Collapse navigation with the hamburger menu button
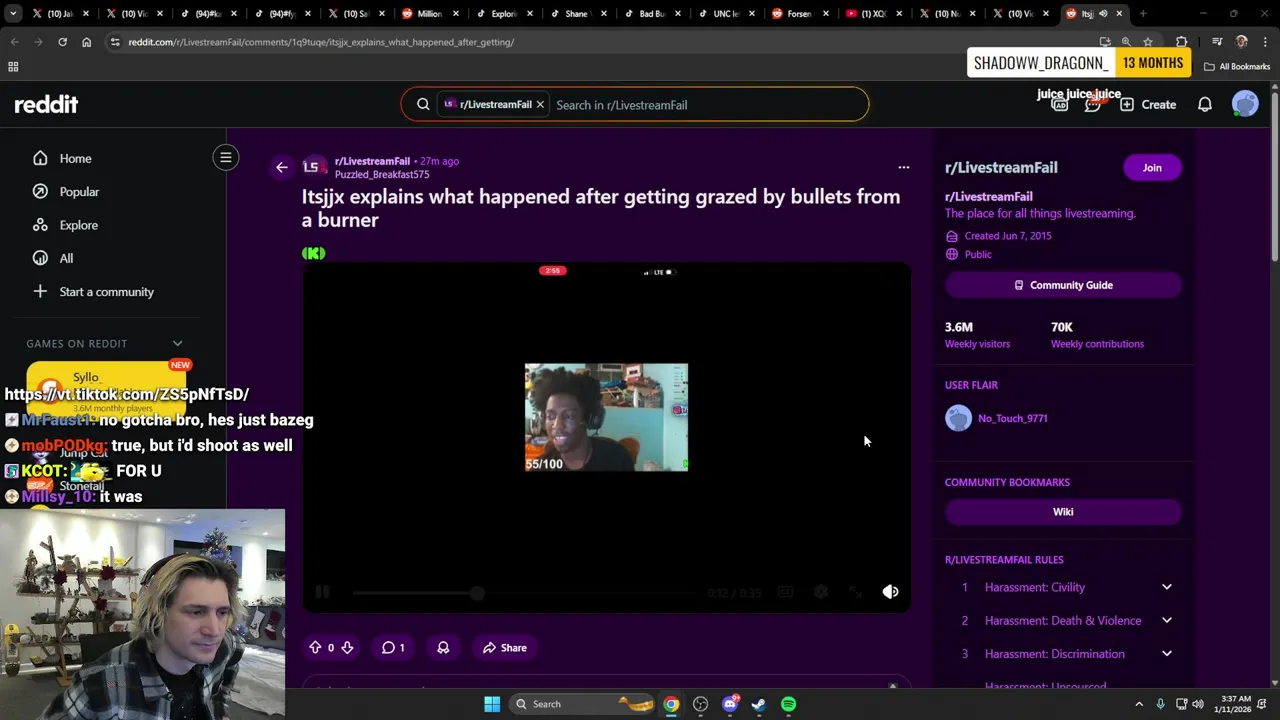The image size is (1280, 720). click(x=226, y=158)
